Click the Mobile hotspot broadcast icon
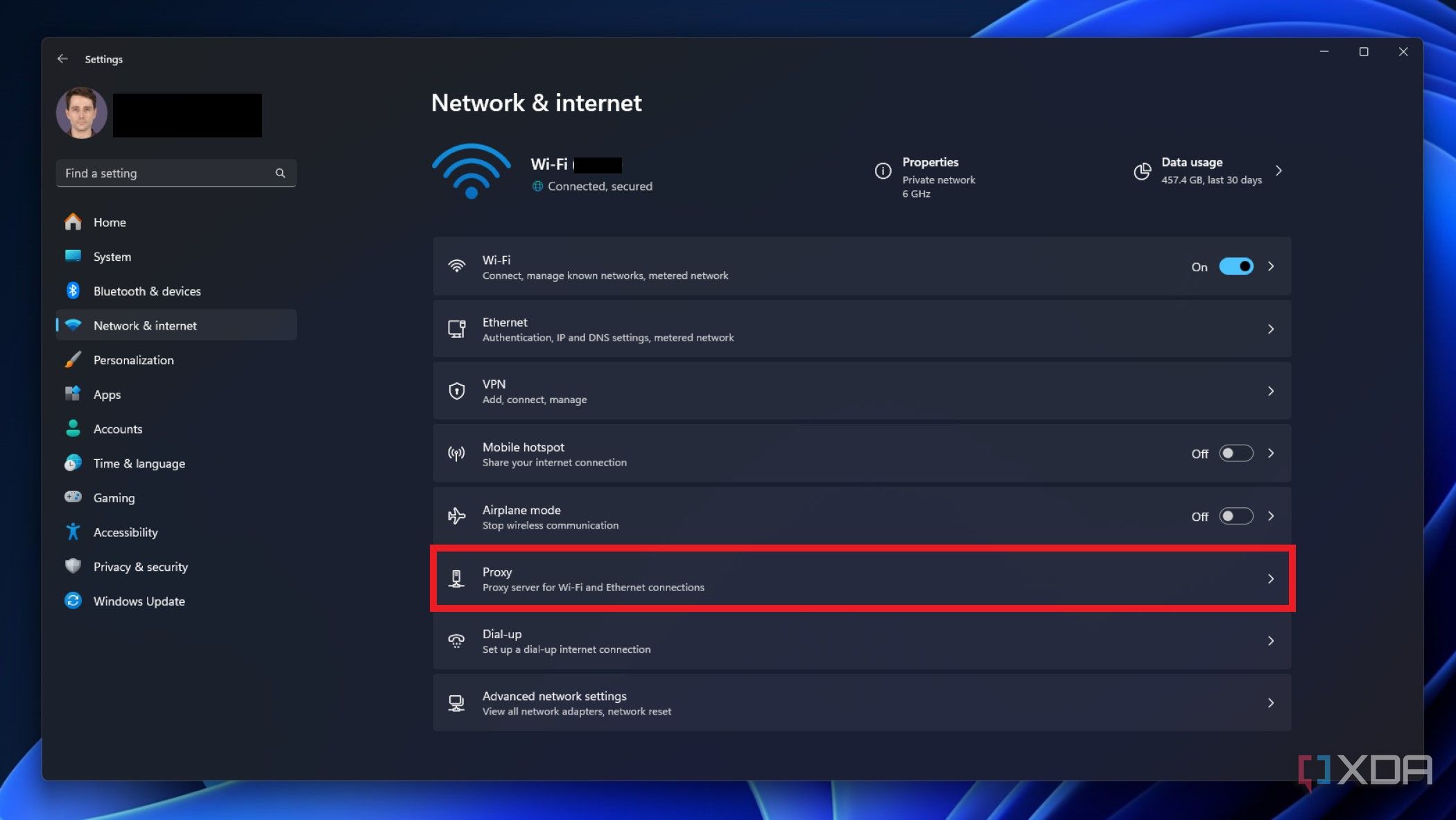 456,453
